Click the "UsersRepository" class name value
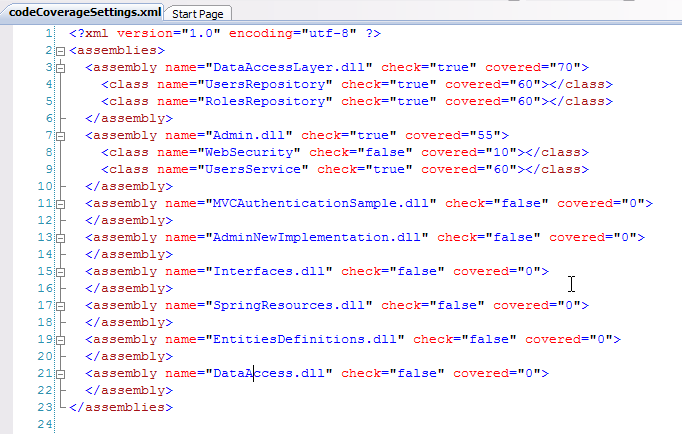 265,84
